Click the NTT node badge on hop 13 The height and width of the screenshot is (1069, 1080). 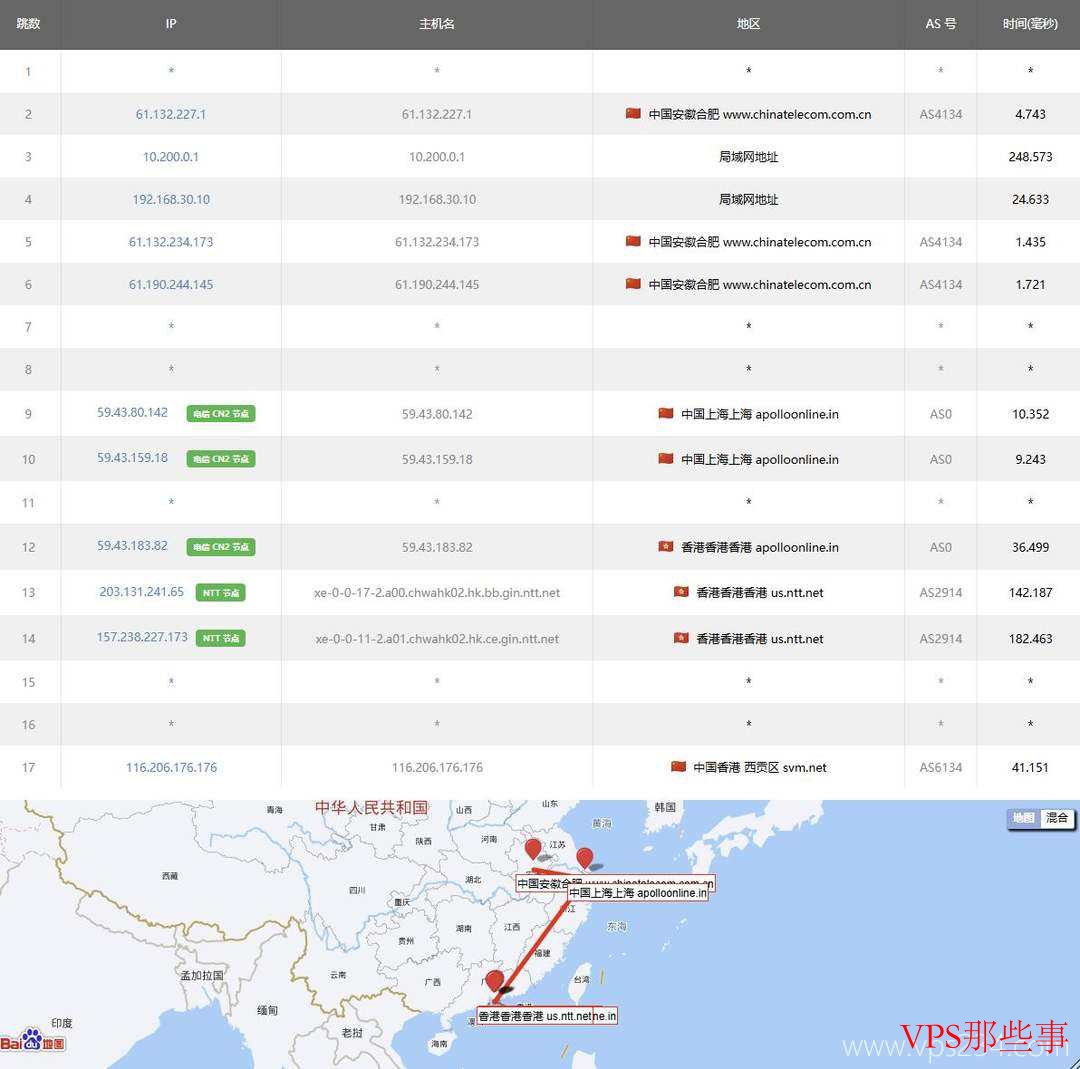(x=220, y=592)
